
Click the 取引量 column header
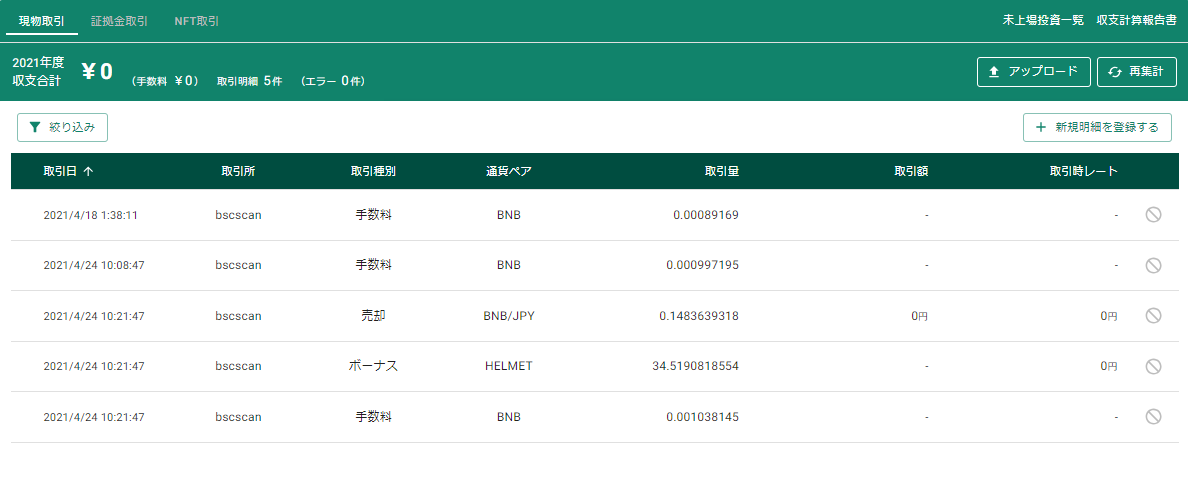coord(721,171)
